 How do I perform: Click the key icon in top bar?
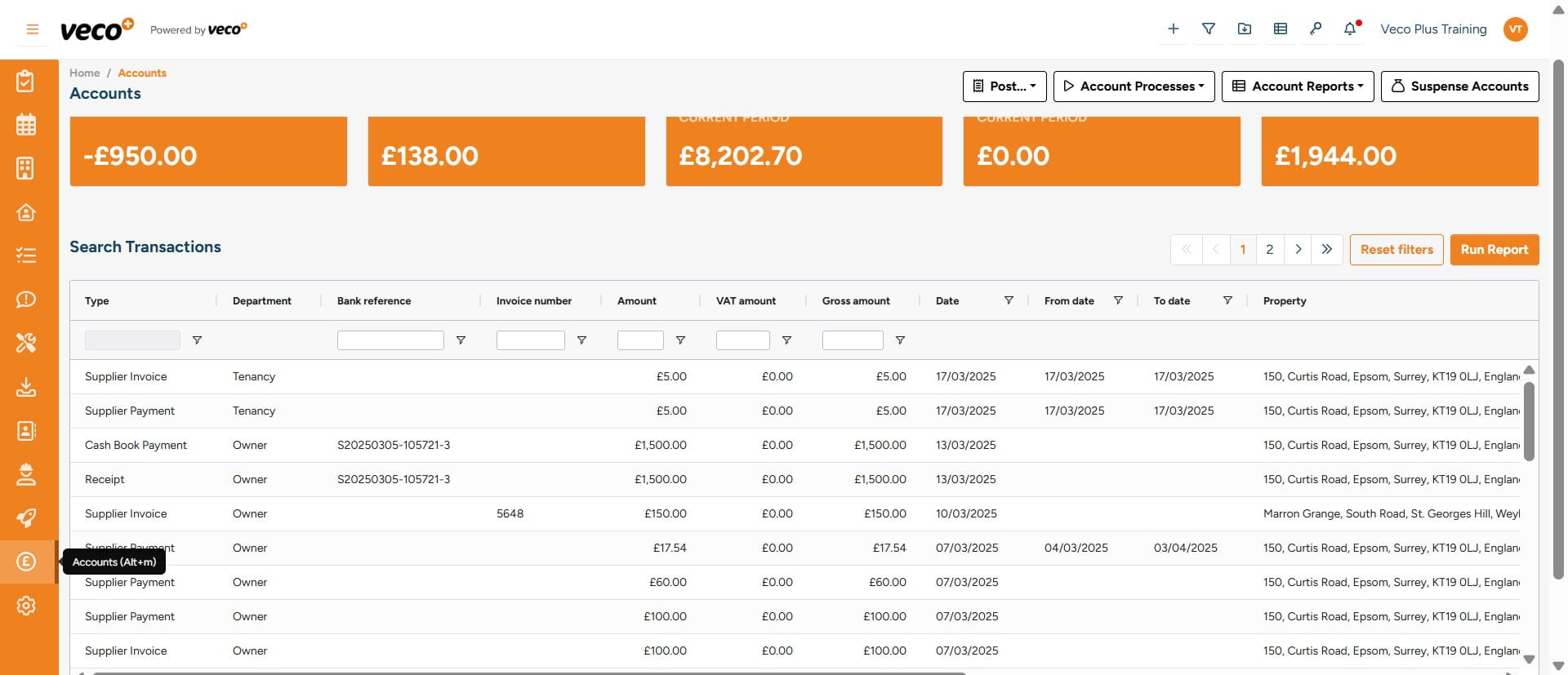click(x=1315, y=29)
